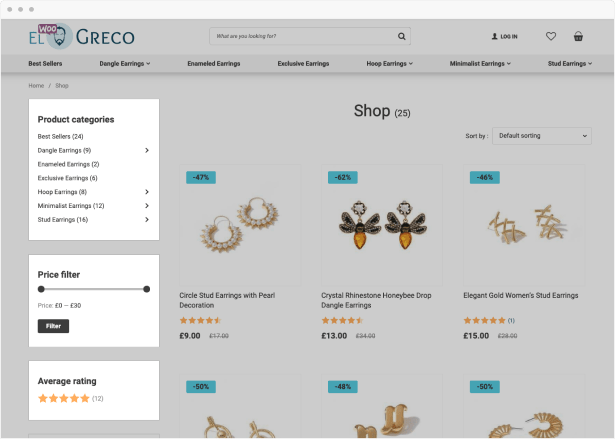This screenshot has height=439, width=615.
Task: Click the Home breadcrumb link
Action: click(36, 86)
